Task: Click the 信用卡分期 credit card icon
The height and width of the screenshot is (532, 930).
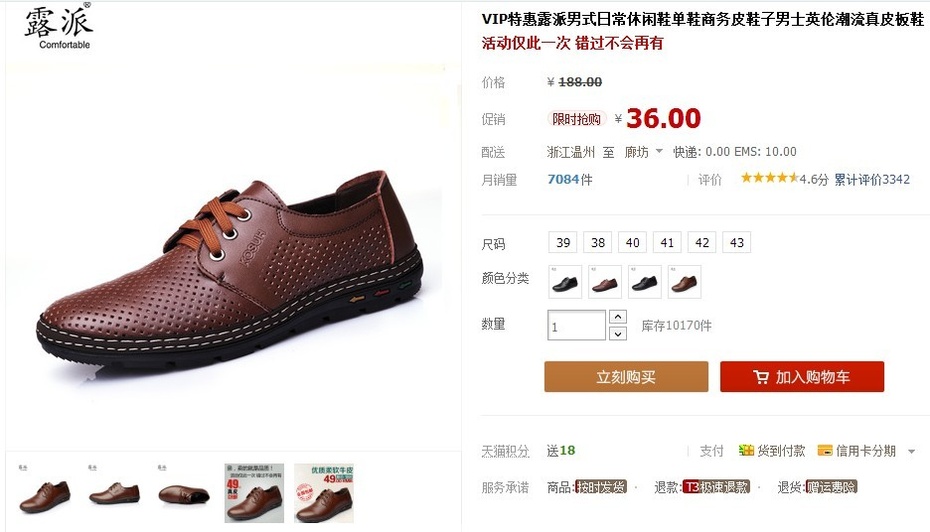Action: [824, 451]
